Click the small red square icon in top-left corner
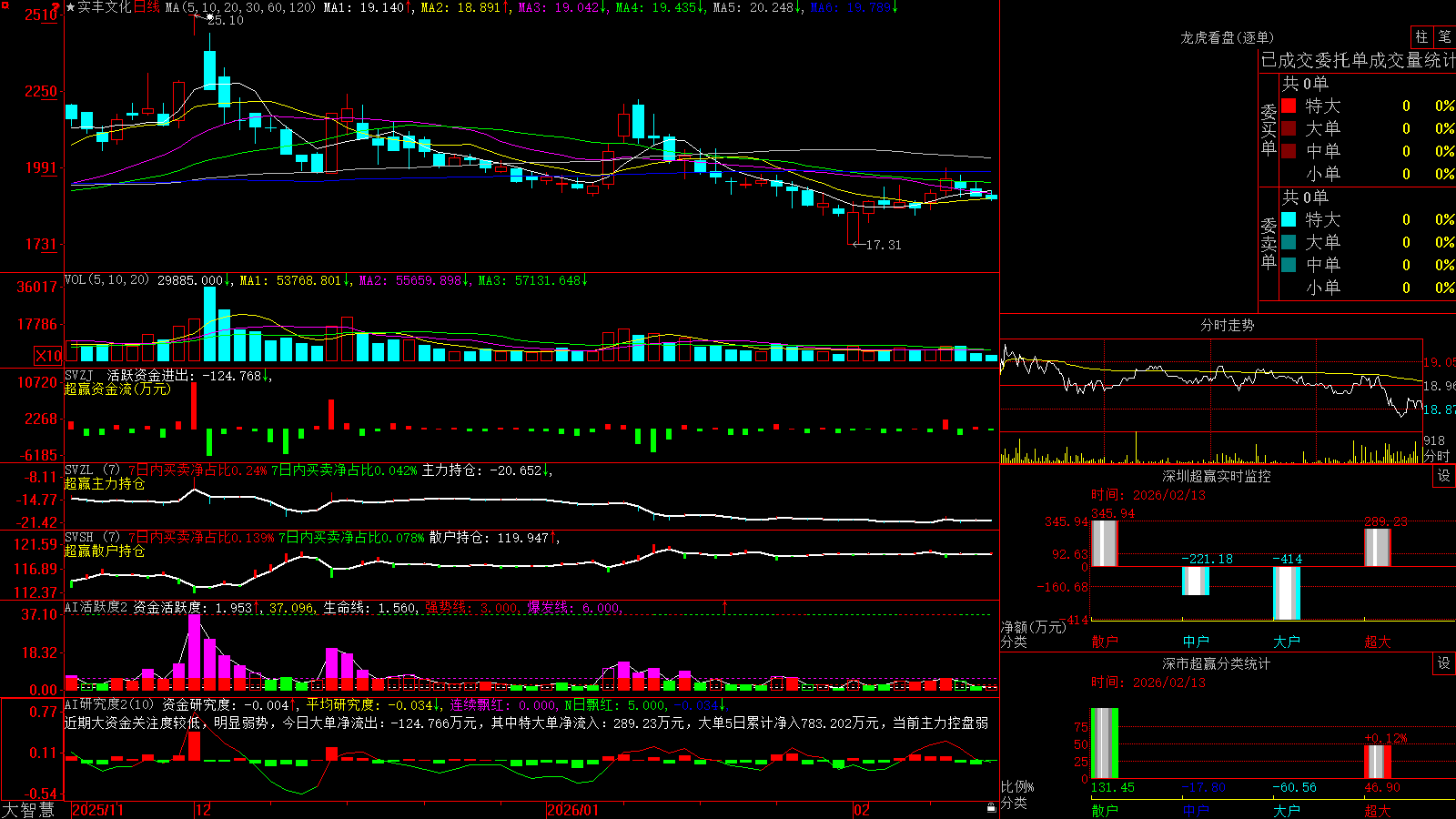Image resolution: width=1456 pixels, height=819 pixels. [4, 4]
